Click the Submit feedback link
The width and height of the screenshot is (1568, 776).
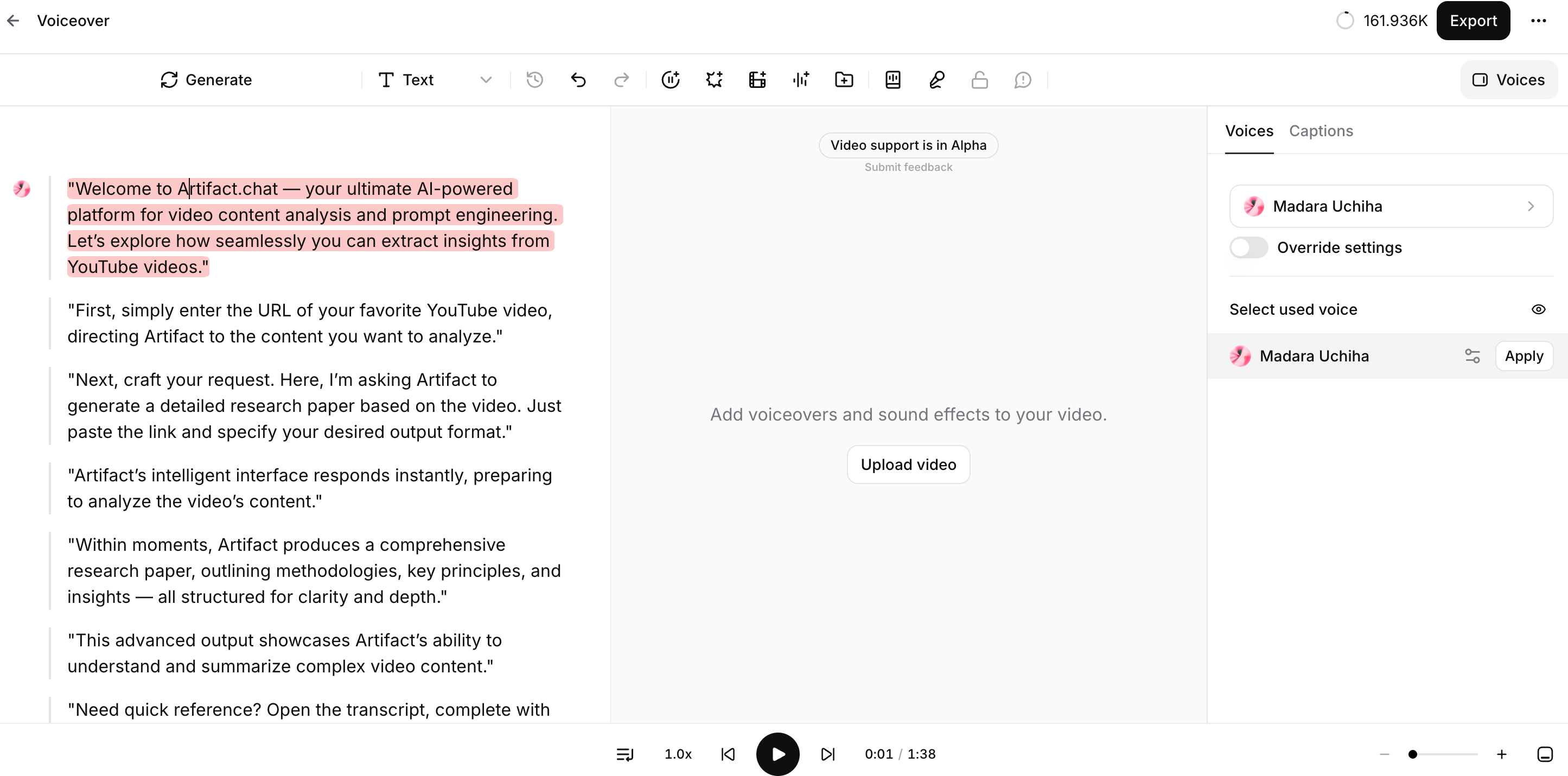908,167
